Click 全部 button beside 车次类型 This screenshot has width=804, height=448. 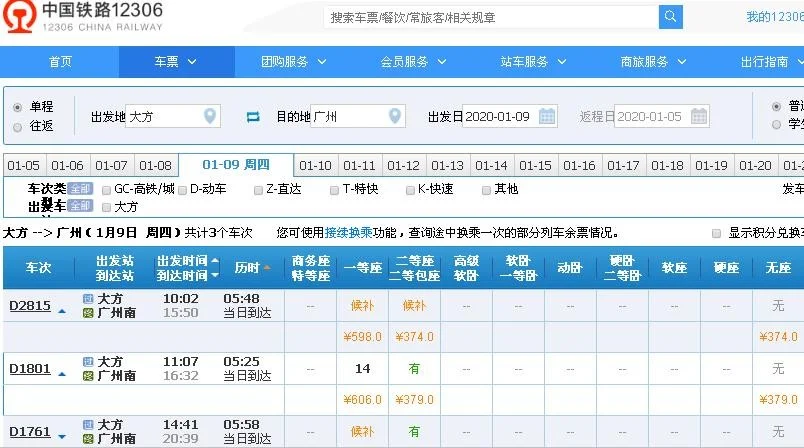click(x=80, y=189)
